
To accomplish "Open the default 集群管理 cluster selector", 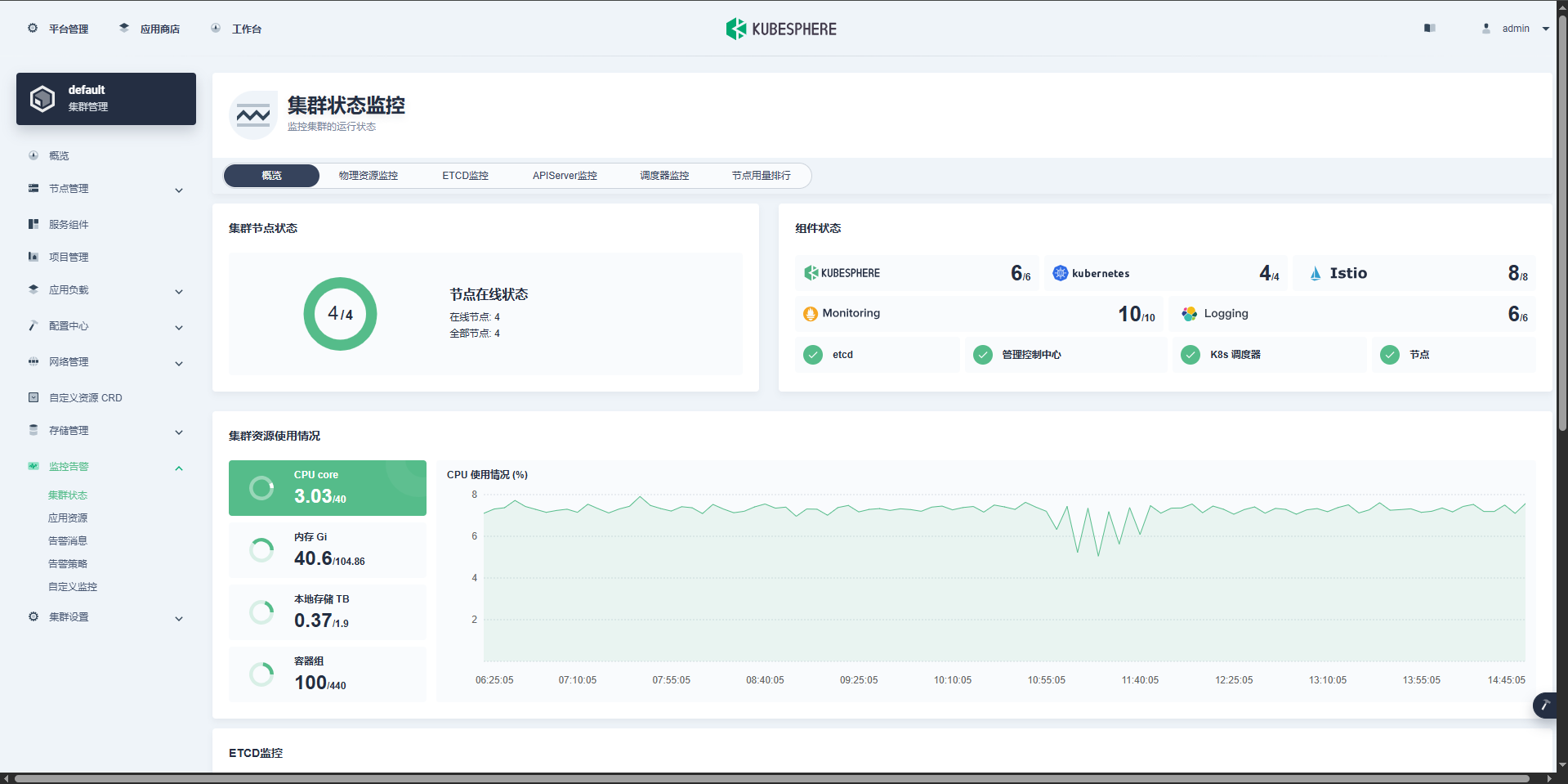I will point(106,99).
